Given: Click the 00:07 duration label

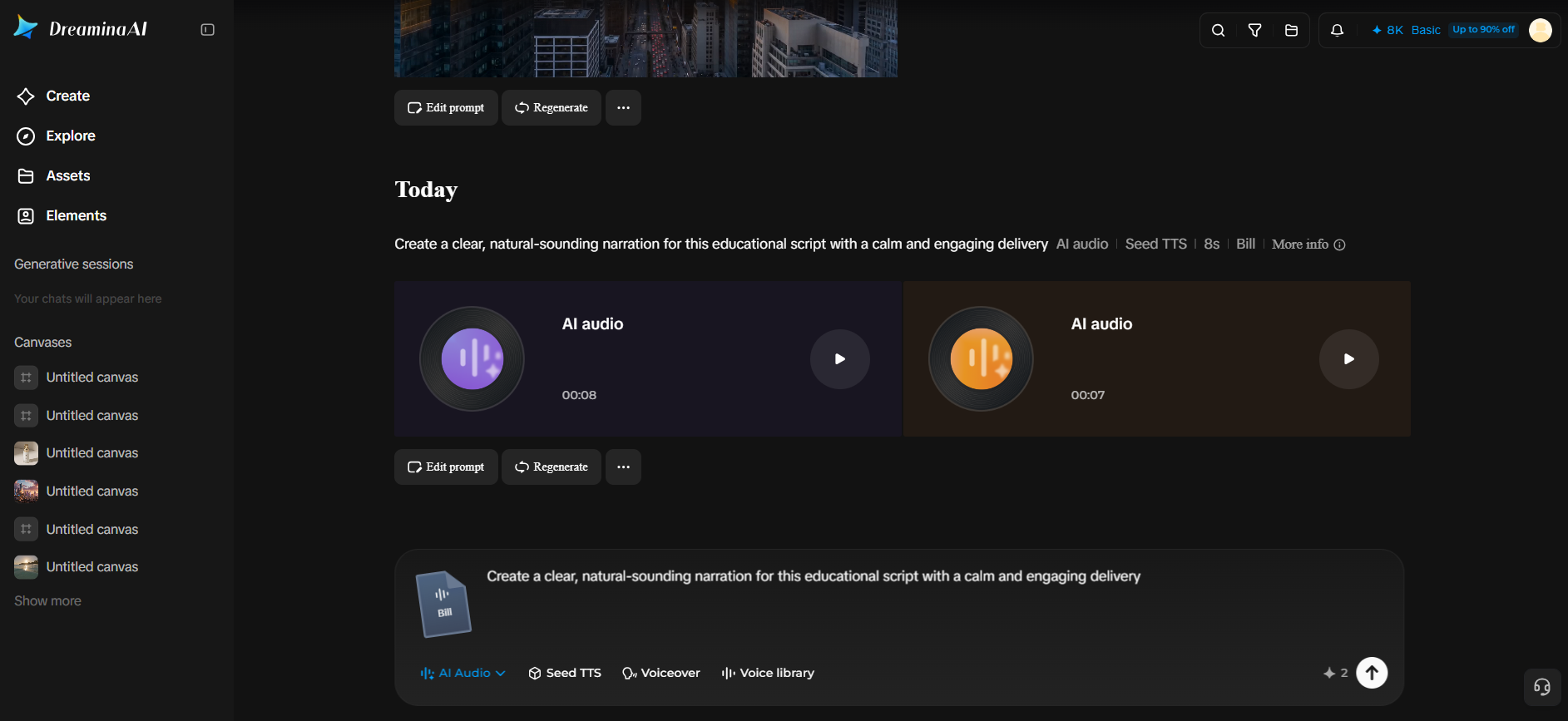Looking at the screenshot, I should click(x=1088, y=395).
